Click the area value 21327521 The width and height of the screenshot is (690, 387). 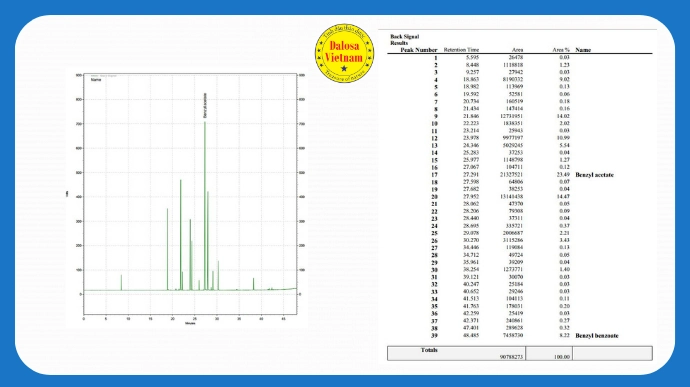[511, 175]
